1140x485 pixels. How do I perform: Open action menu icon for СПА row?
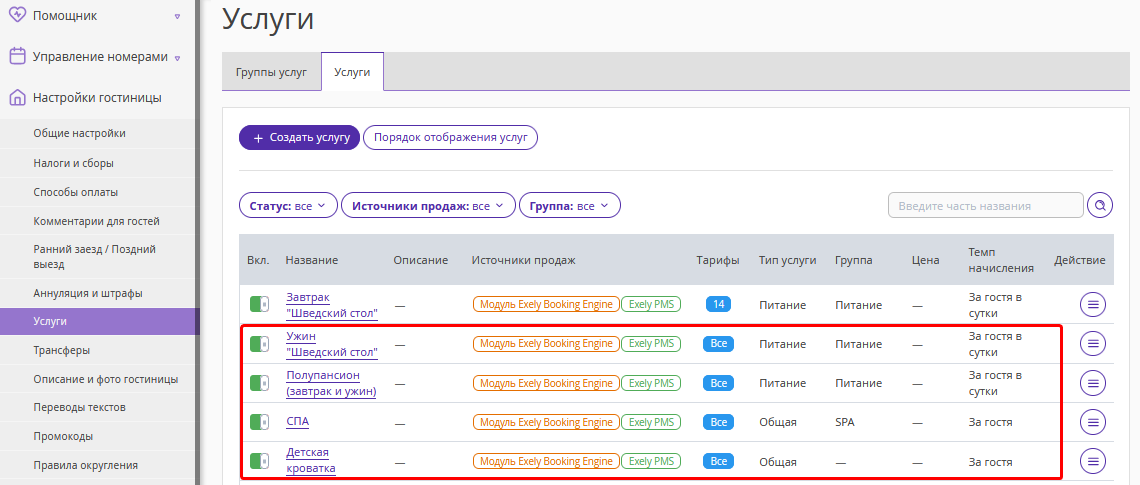click(x=1093, y=422)
